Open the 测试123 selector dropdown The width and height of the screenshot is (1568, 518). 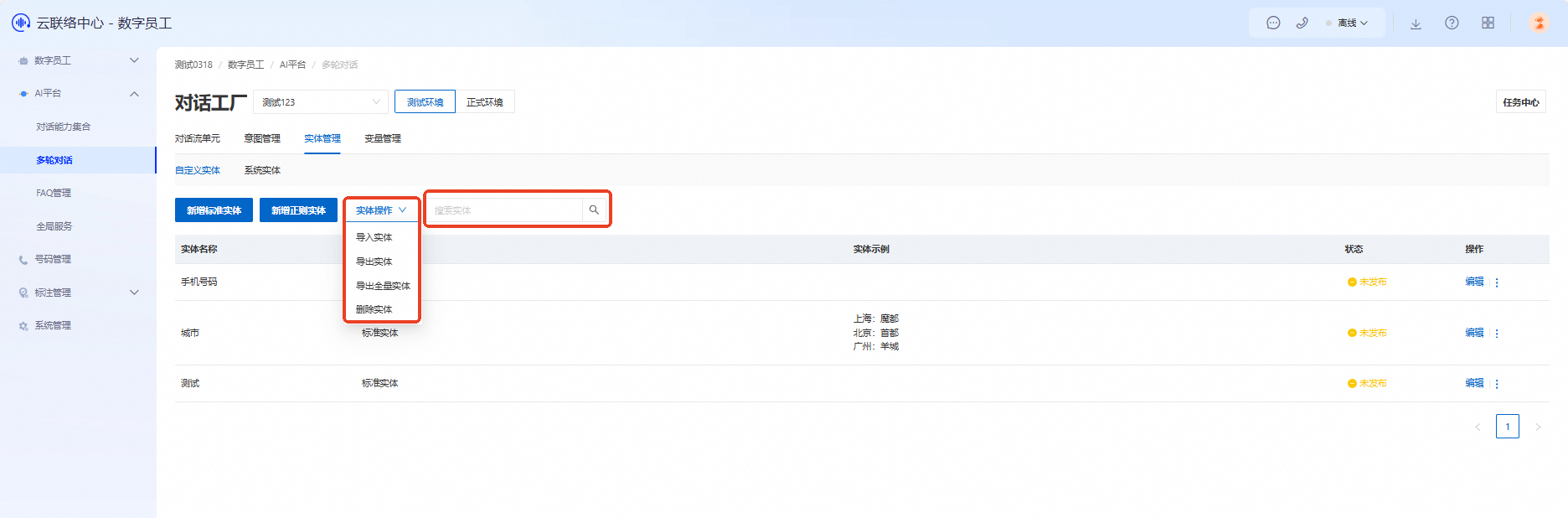coord(321,102)
